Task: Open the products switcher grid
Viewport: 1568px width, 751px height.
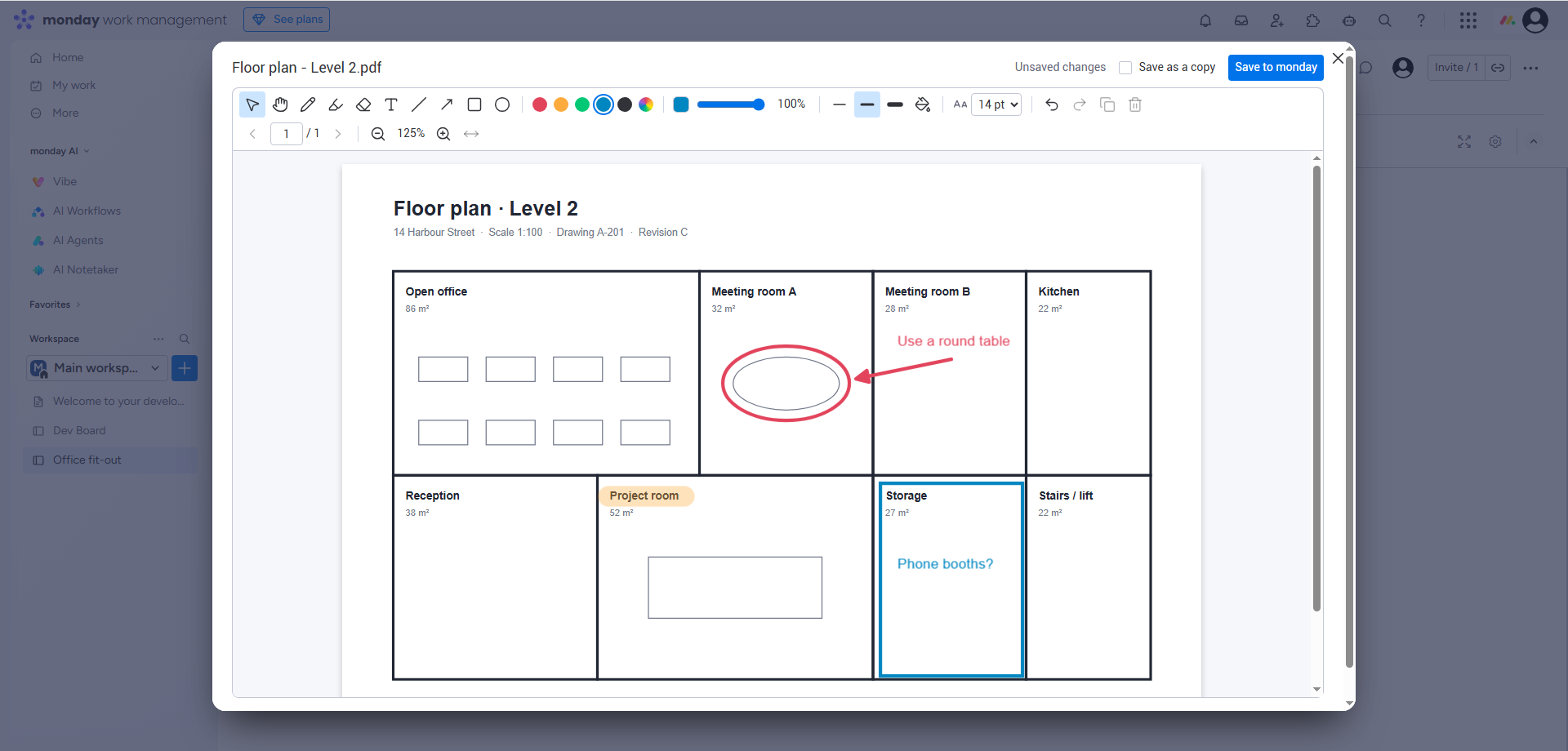Action: (x=1468, y=20)
